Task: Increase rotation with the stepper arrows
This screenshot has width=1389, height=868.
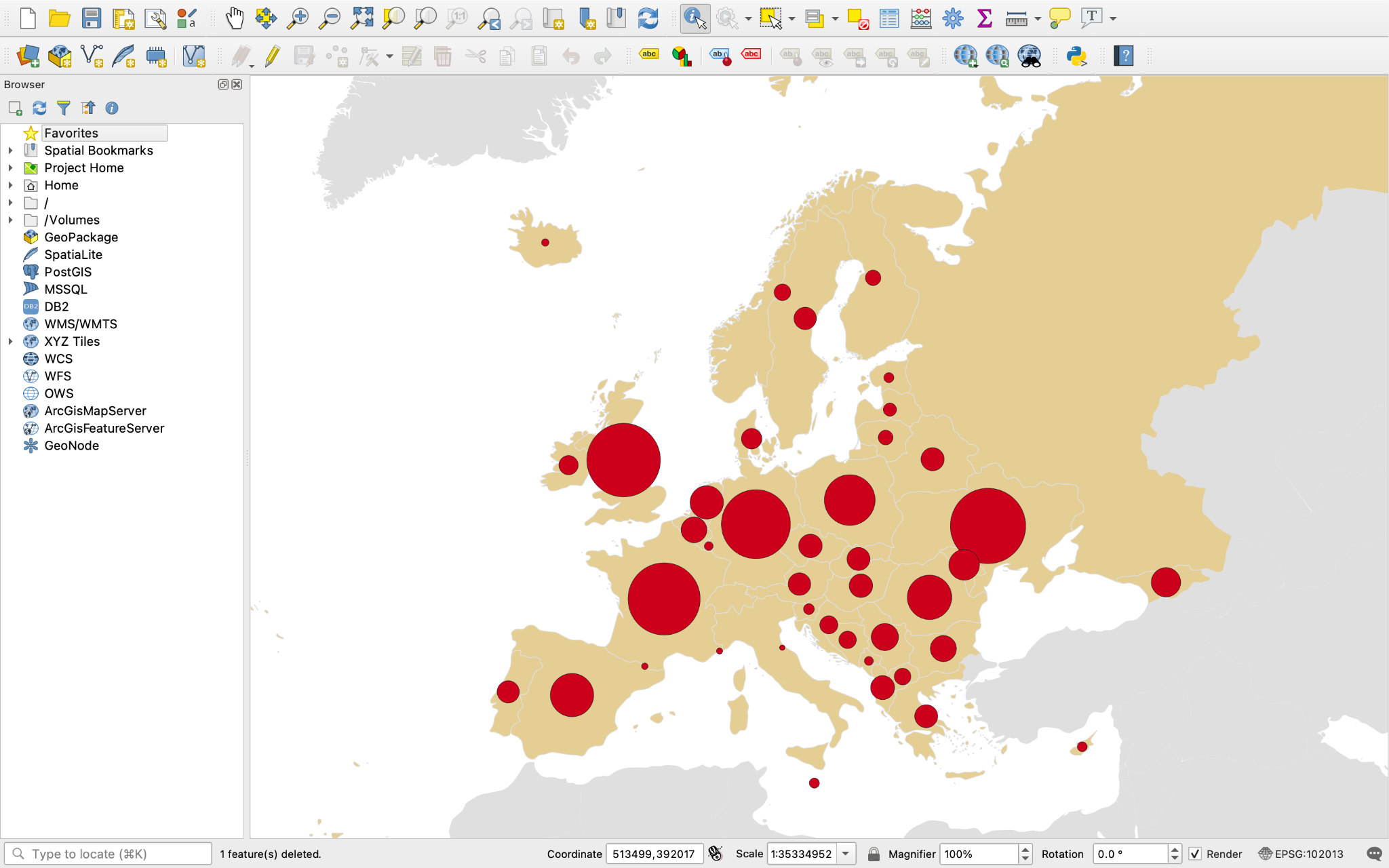Action: coord(1174,850)
